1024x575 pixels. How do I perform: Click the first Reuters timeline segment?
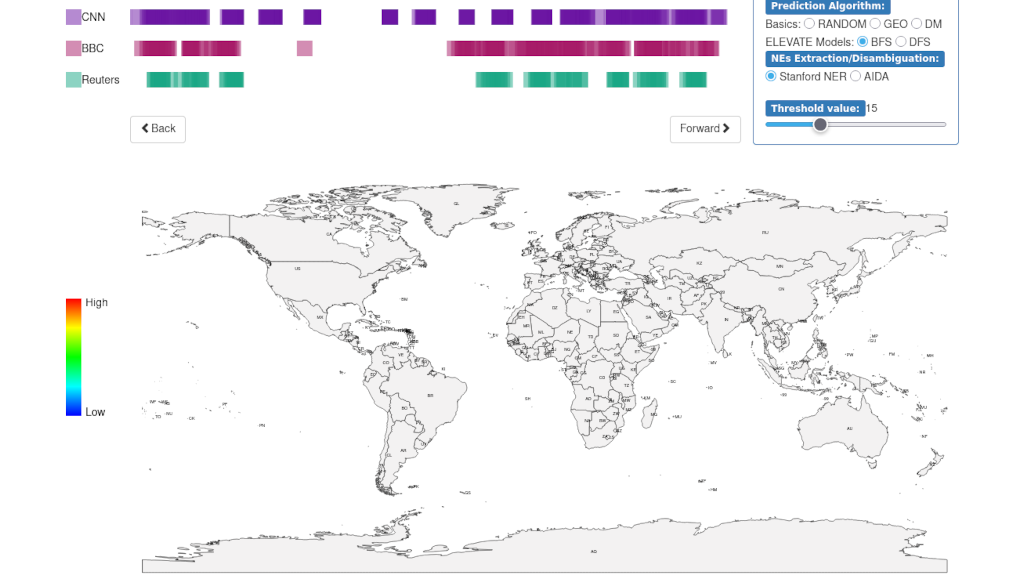[x=178, y=80]
